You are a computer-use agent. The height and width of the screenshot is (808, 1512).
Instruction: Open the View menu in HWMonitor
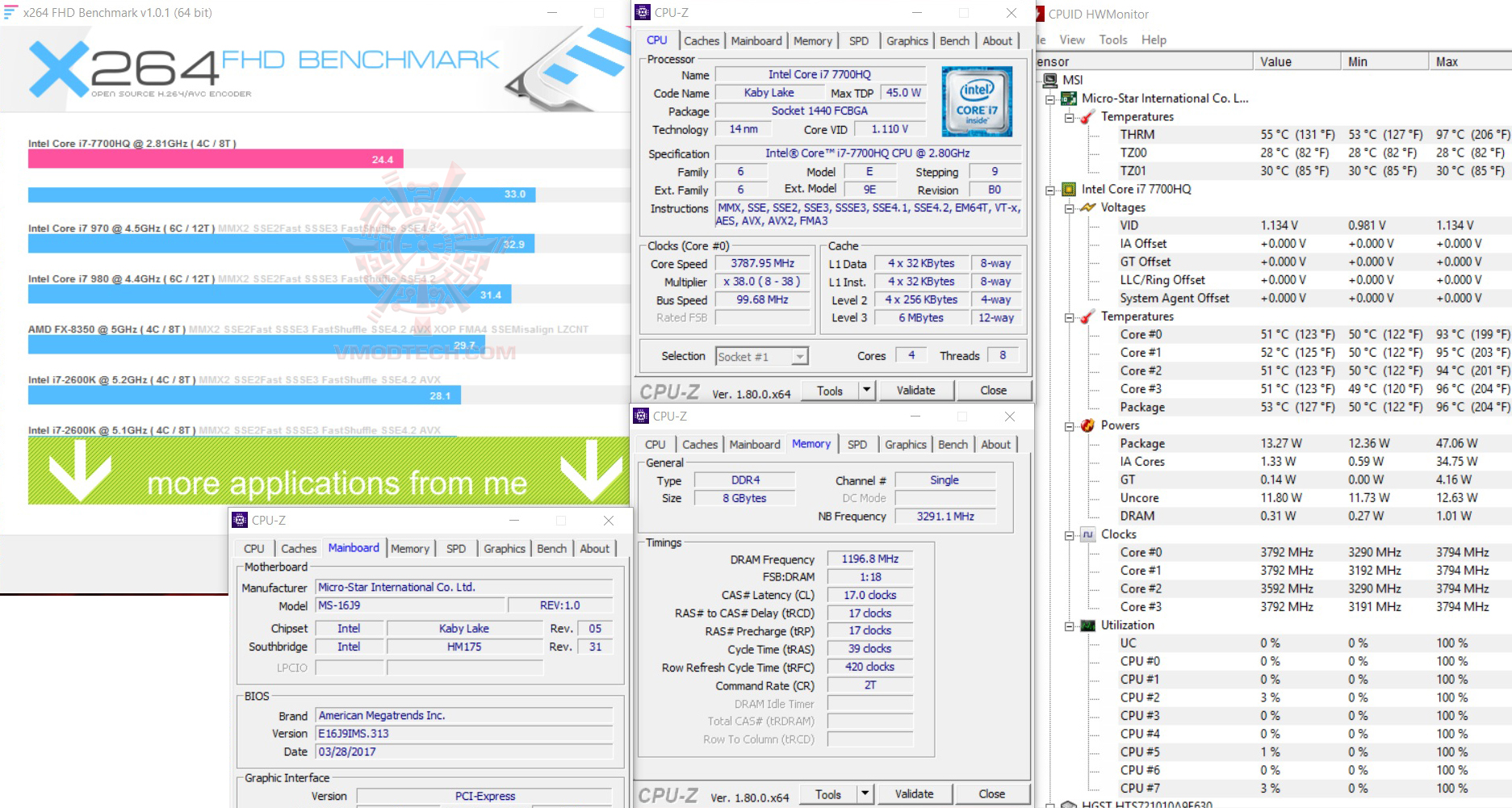pos(1071,39)
